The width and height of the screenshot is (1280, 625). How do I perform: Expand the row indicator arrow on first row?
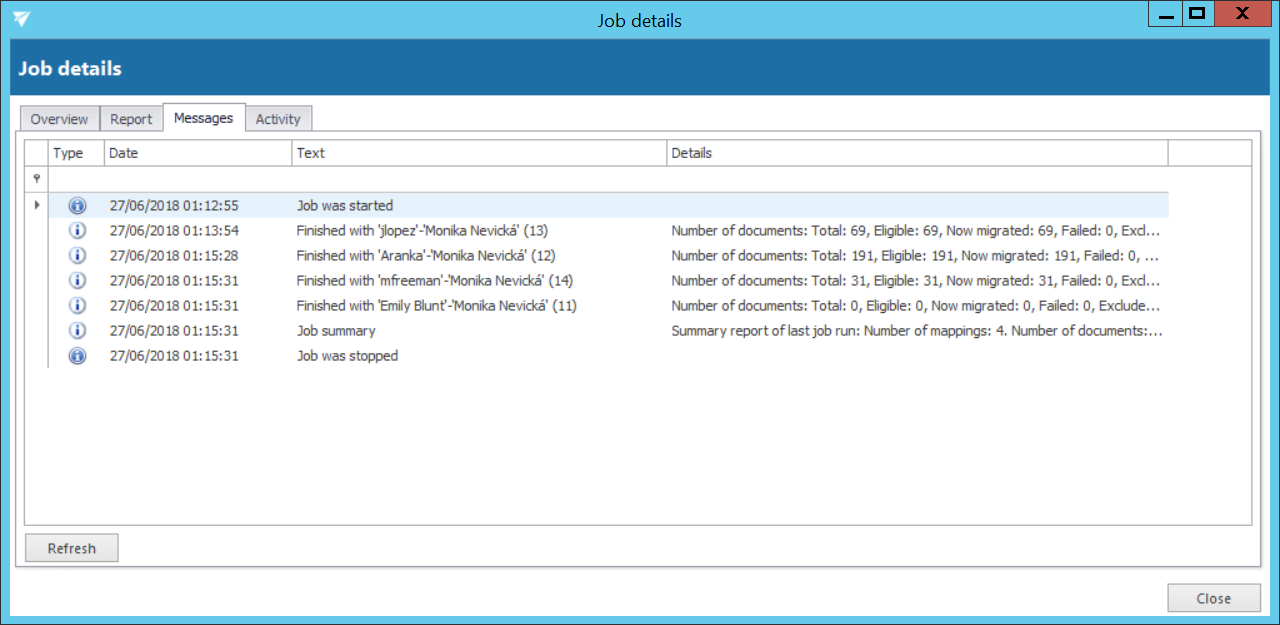tap(37, 206)
